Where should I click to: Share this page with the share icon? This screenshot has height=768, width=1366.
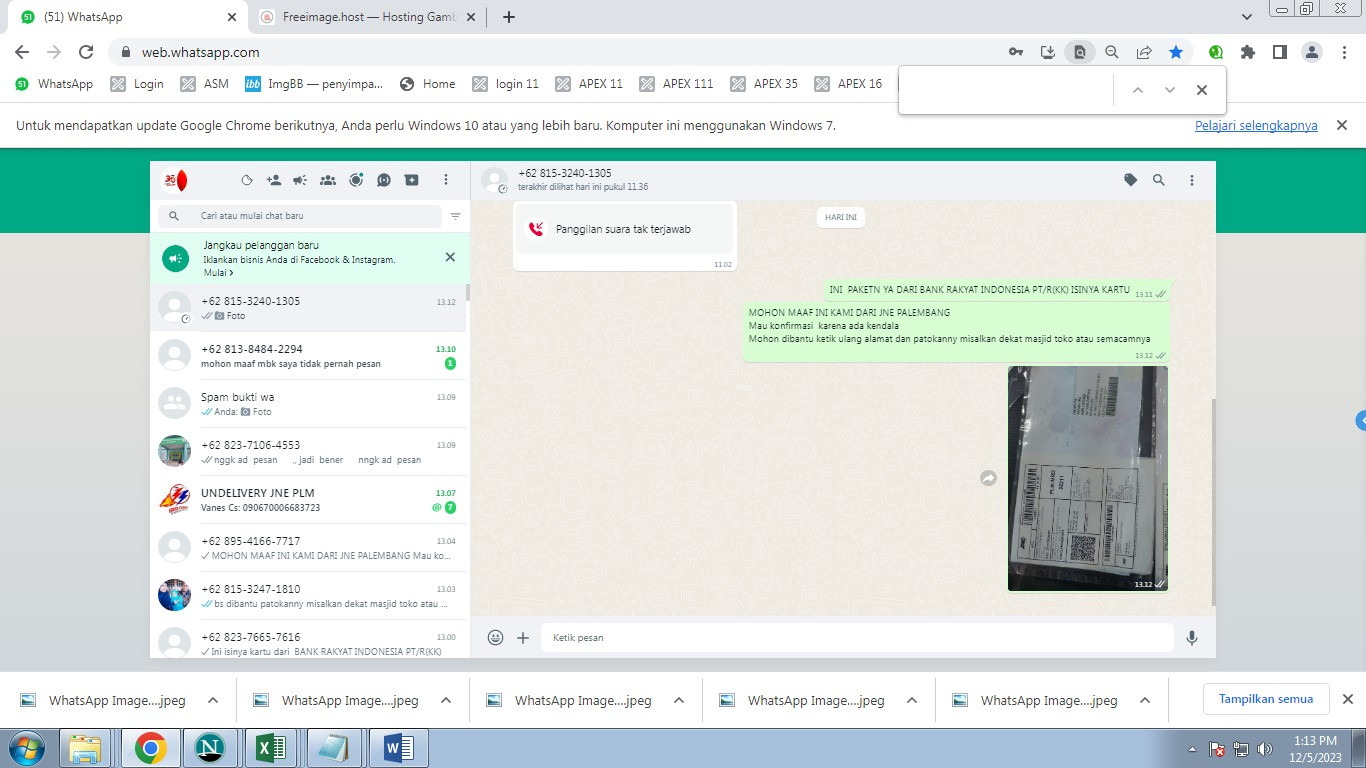coord(1144,52)
